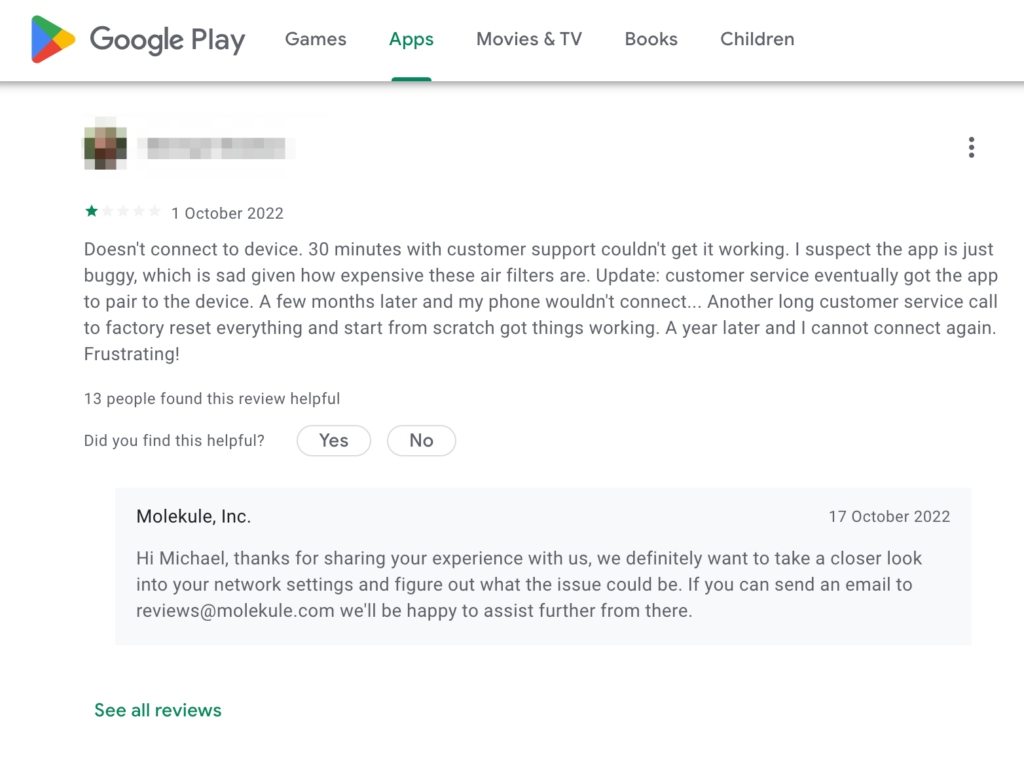Select No for review helpfulness
Screen dimensions: 1024x774
click(421, 441)
